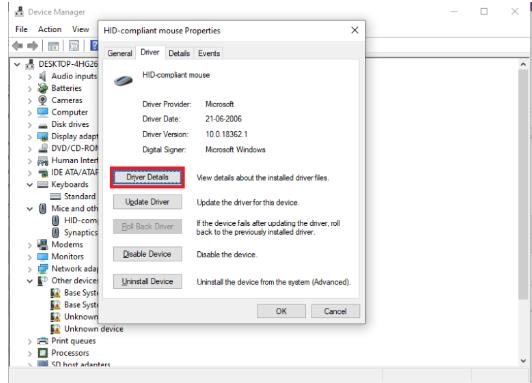Click the Display adapters icon
Image resolution: width=532 pixels, height=383 pixels.
click(43, 136)
